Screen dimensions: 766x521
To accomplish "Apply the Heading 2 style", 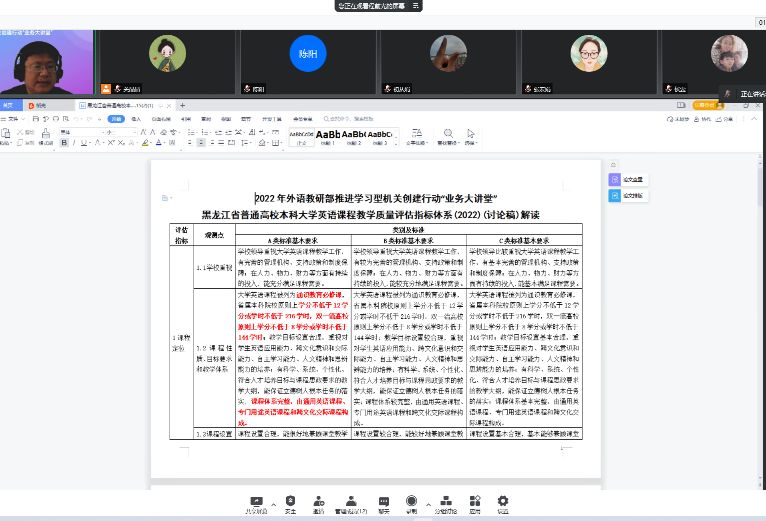I will click(354, 137).
